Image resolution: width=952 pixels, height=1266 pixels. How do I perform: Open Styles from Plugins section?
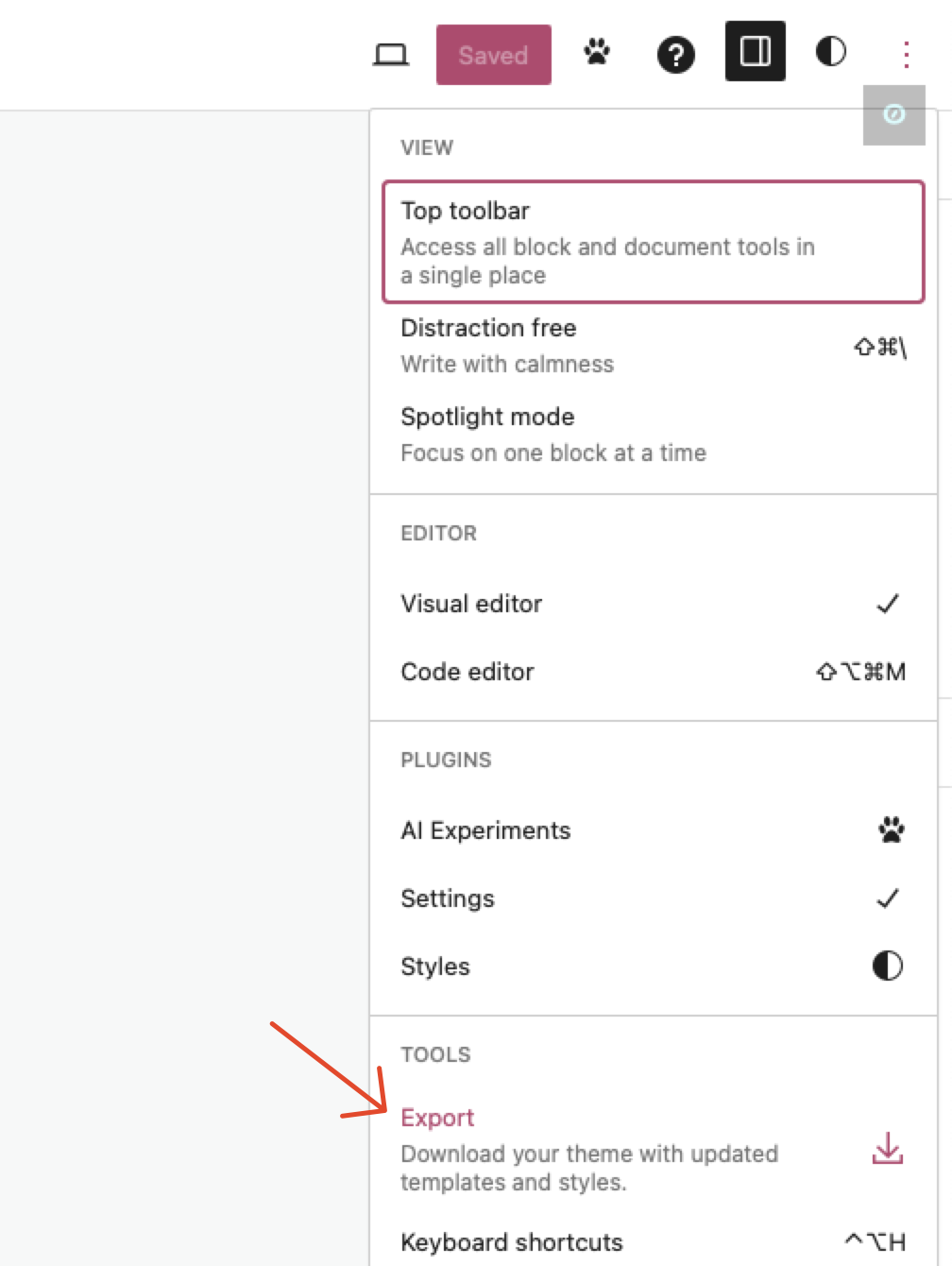coord(653,967)
